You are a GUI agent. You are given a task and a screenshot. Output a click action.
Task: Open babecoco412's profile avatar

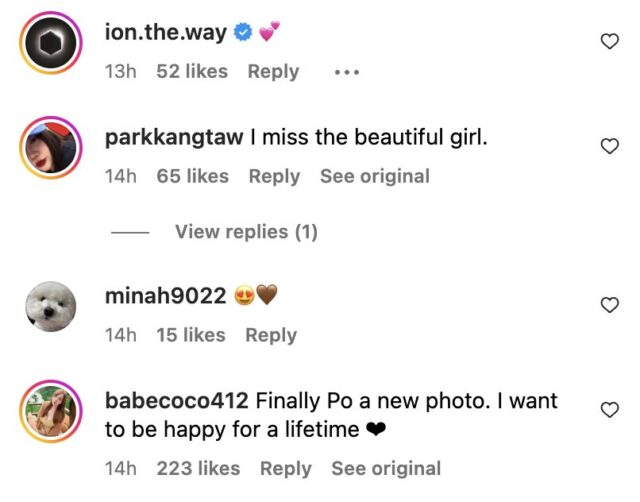[50, 414]
